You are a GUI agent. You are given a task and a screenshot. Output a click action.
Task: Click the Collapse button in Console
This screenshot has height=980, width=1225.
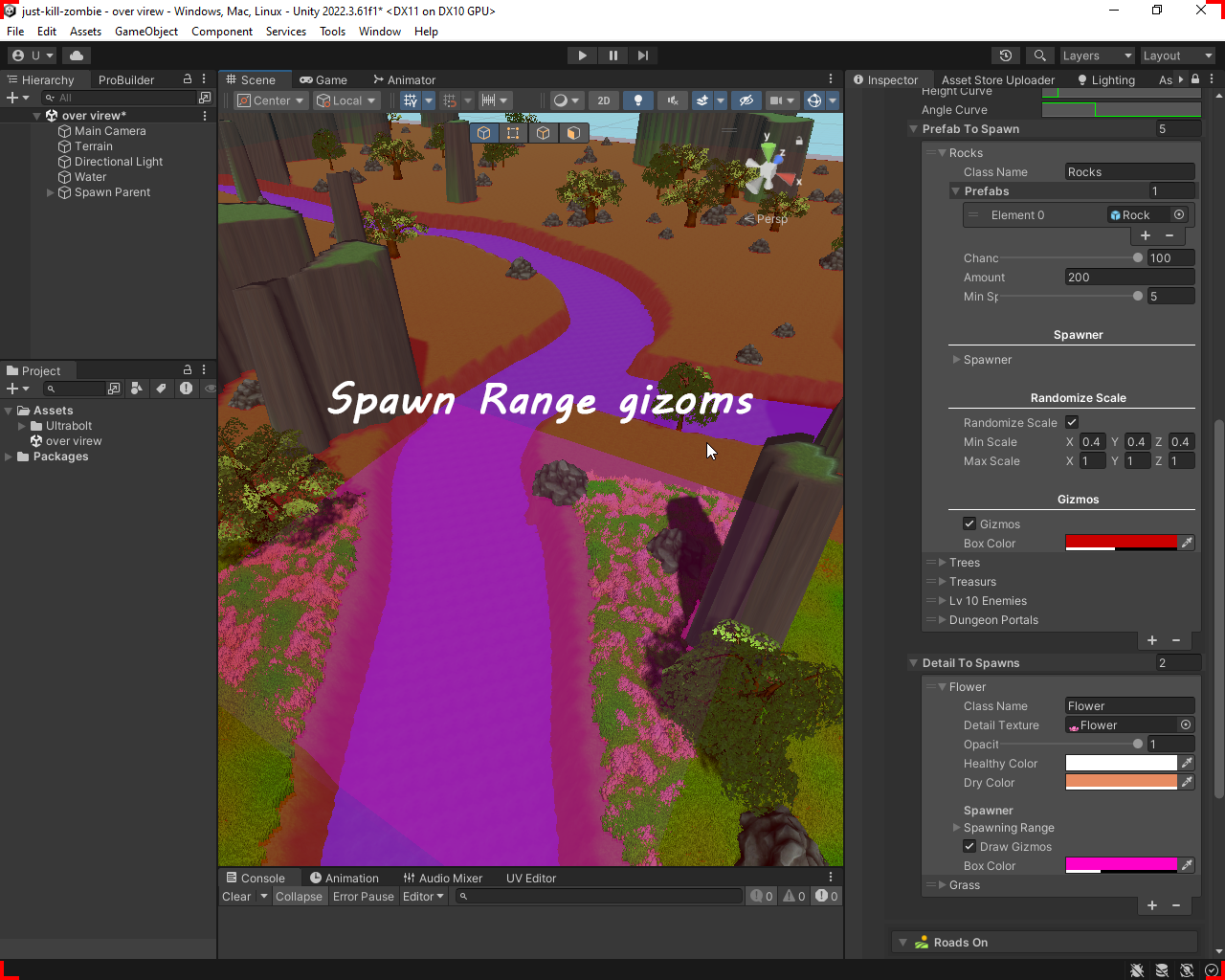click(299, 897)
